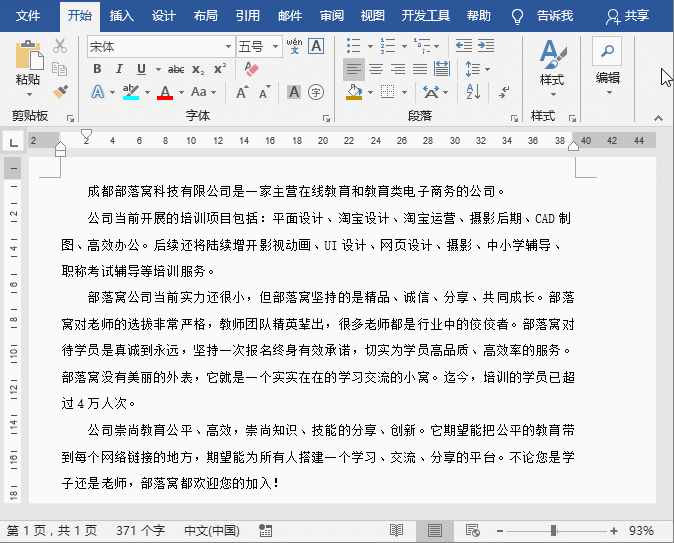Click the Cut scissors icon
The image size is (674, 543).
pos(60,46)
